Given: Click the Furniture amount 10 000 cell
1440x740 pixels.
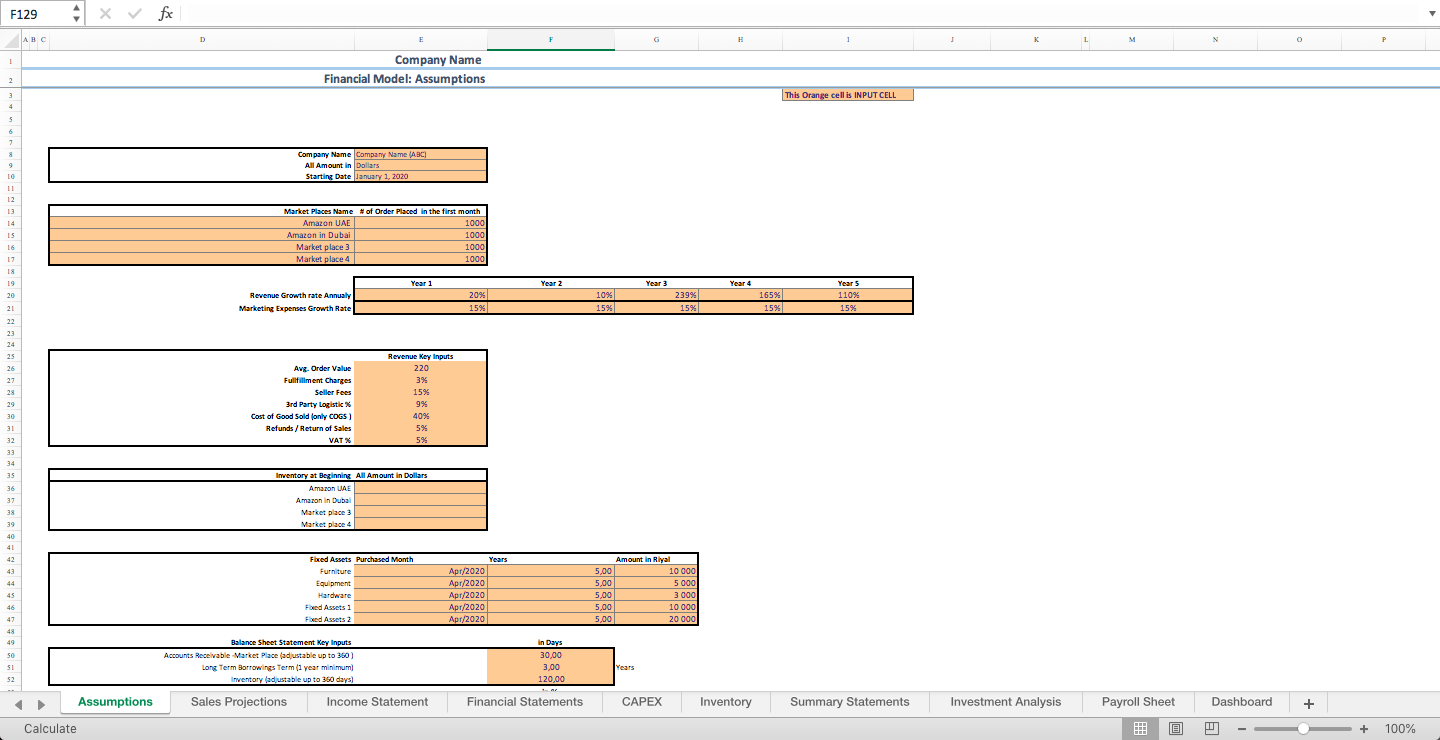Looking at the screenshot, I should point(656,571).
